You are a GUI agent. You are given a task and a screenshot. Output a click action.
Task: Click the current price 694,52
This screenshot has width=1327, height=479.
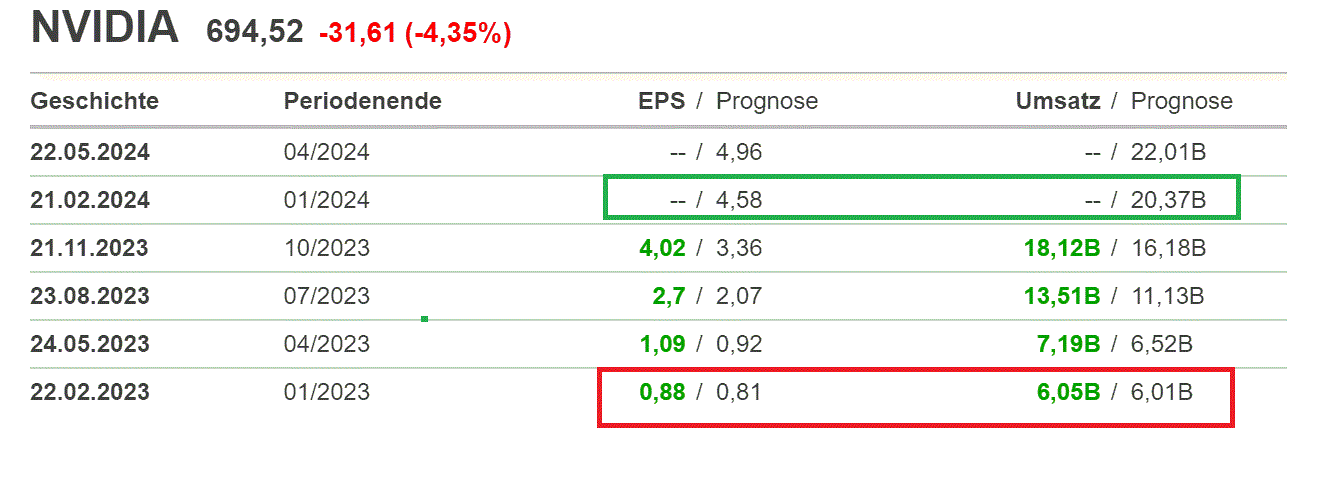pos(254,32)
